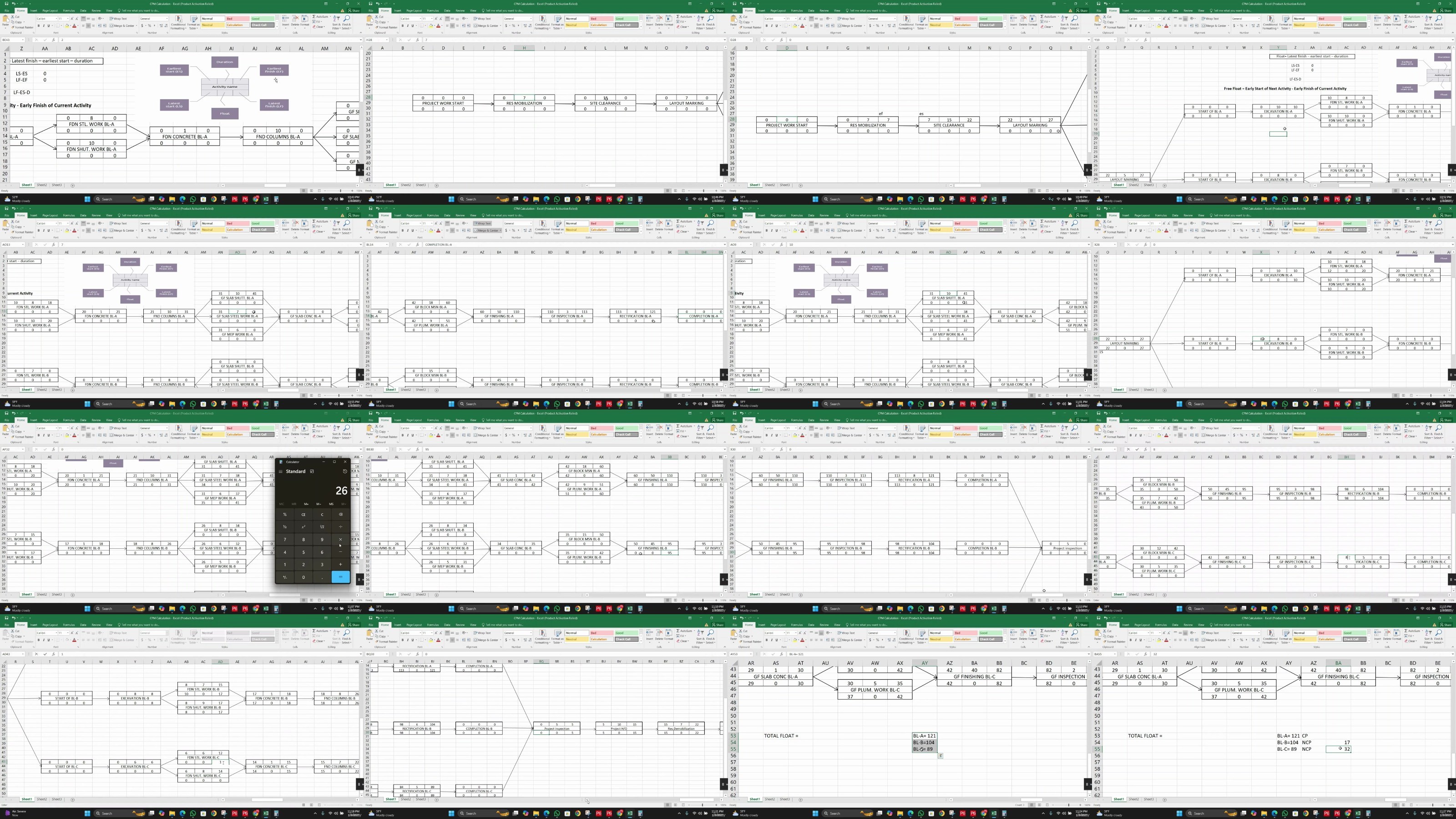Click fx Insert Function beside name box BA55
The height and width of the screenshot is (819, 1456).
coord(1145,654)
